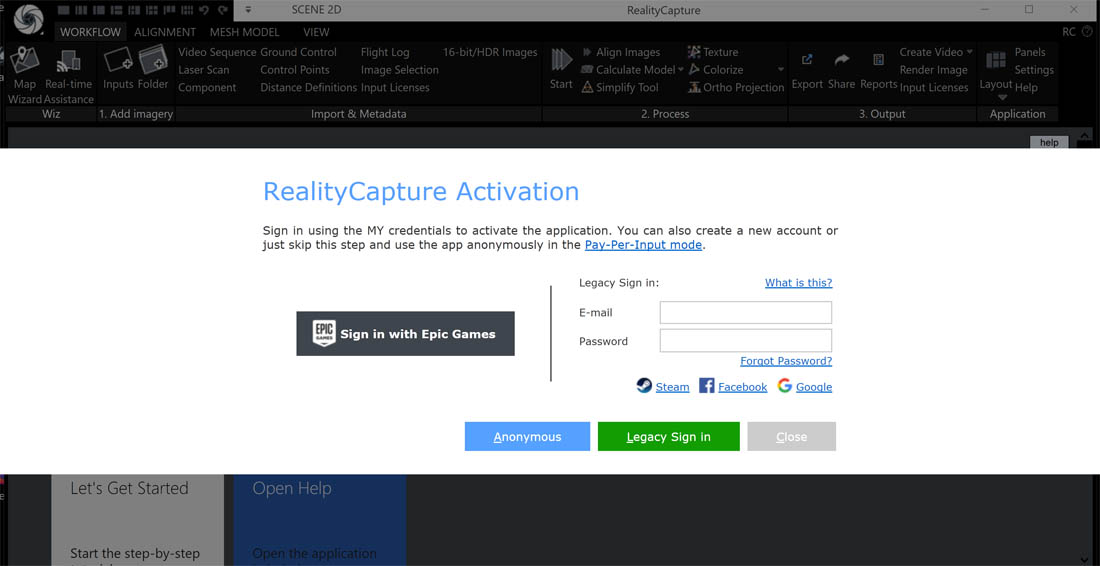Click Laser Scan import option
This screenshot has width=1100, height=566.
pos(203,69)
